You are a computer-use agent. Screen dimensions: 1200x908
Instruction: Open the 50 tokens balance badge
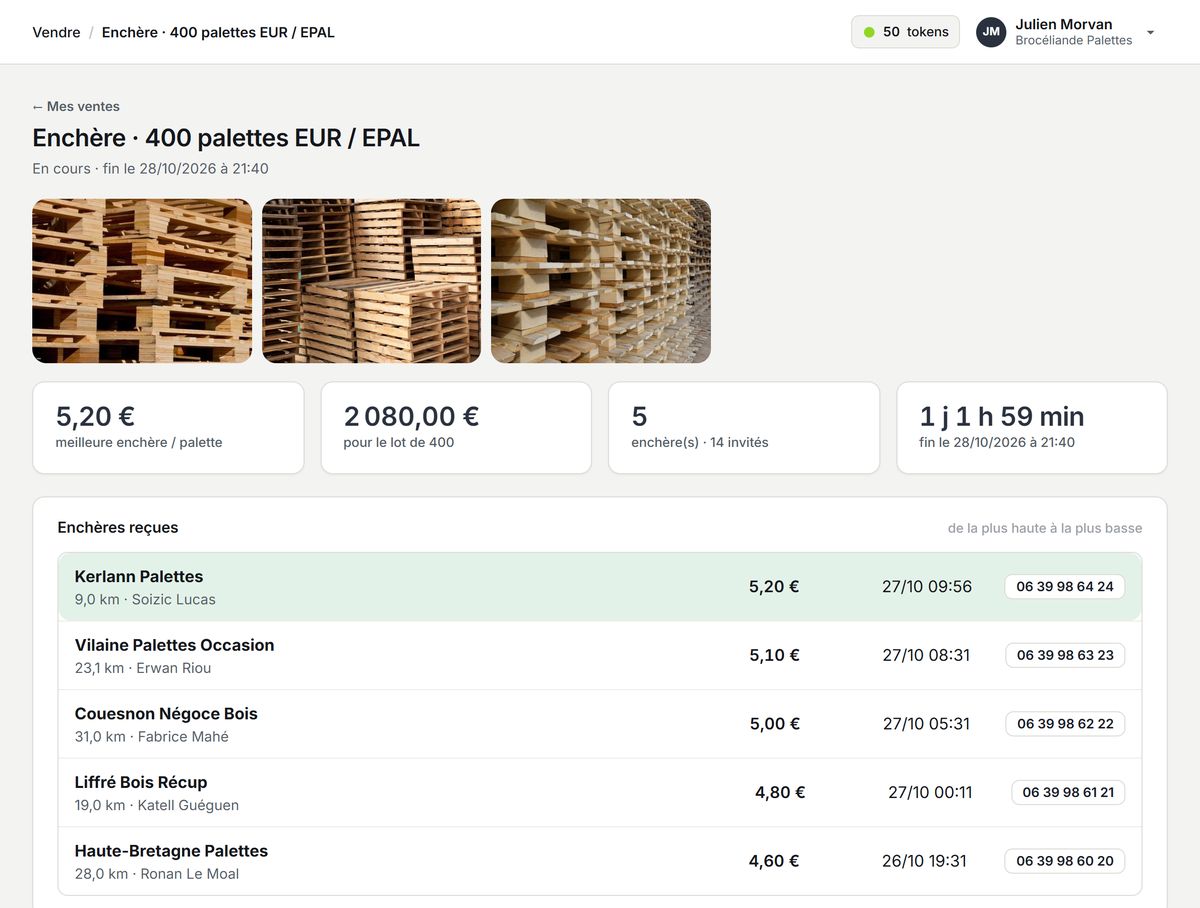(x=905, y=32)
